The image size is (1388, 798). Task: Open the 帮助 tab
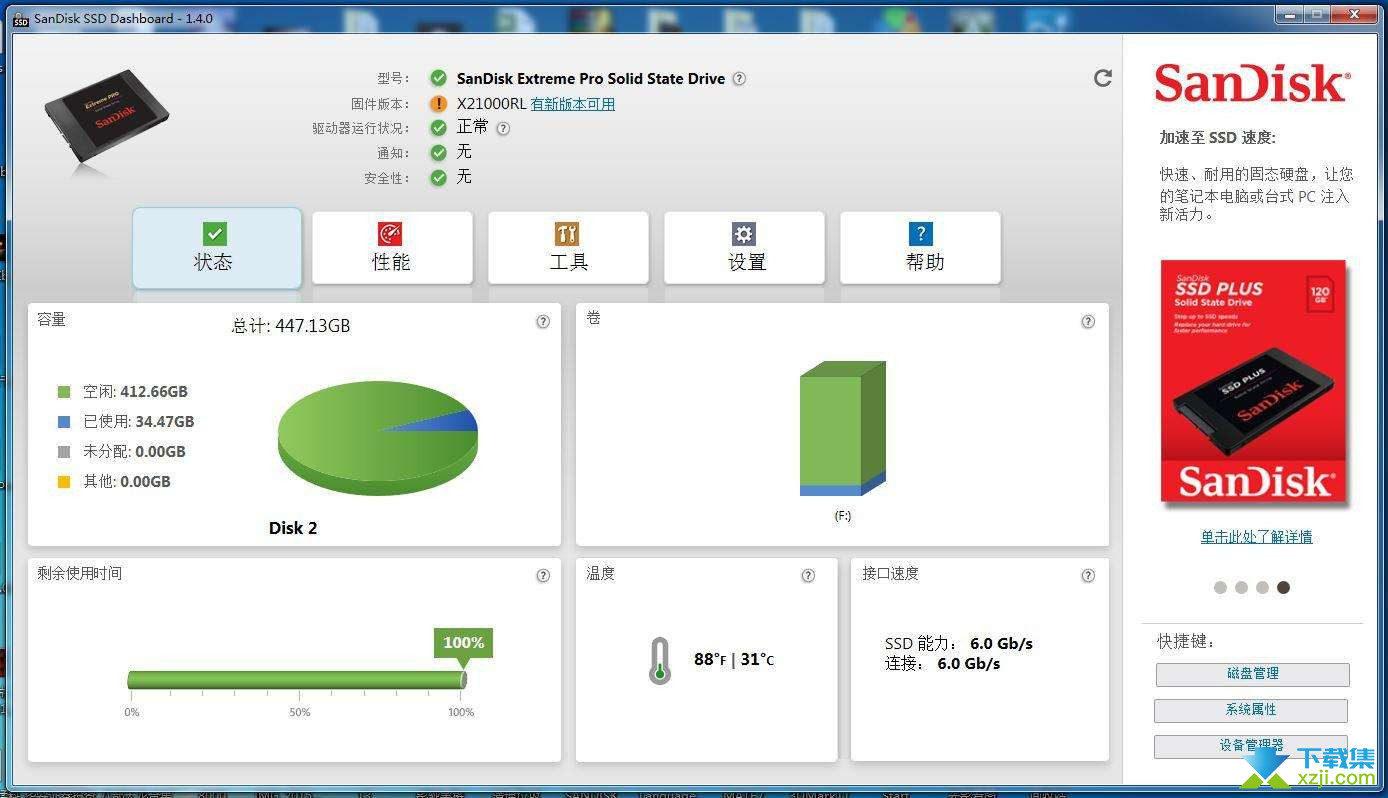(920, 248)
